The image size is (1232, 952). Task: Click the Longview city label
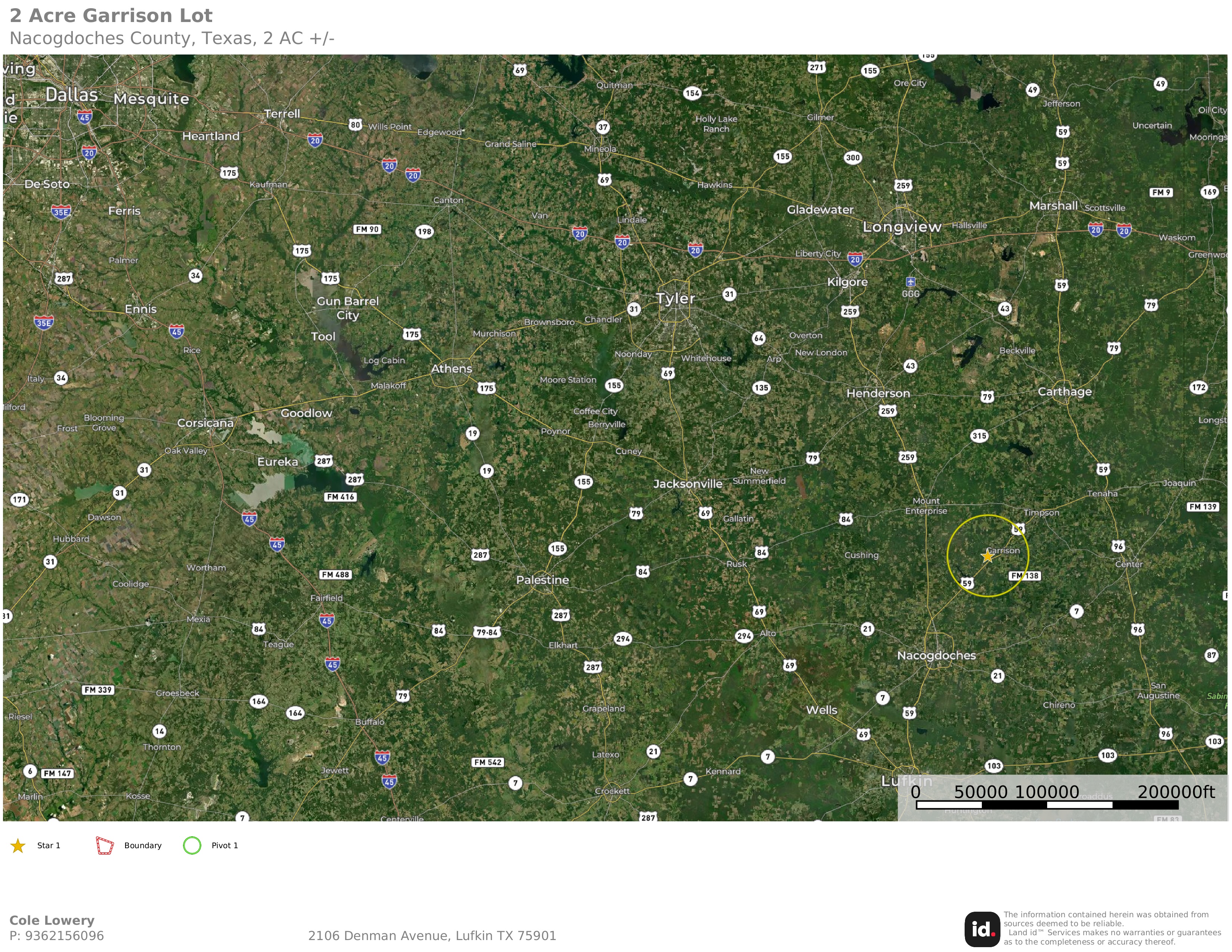pyautogui.click(x=902, y=227)
